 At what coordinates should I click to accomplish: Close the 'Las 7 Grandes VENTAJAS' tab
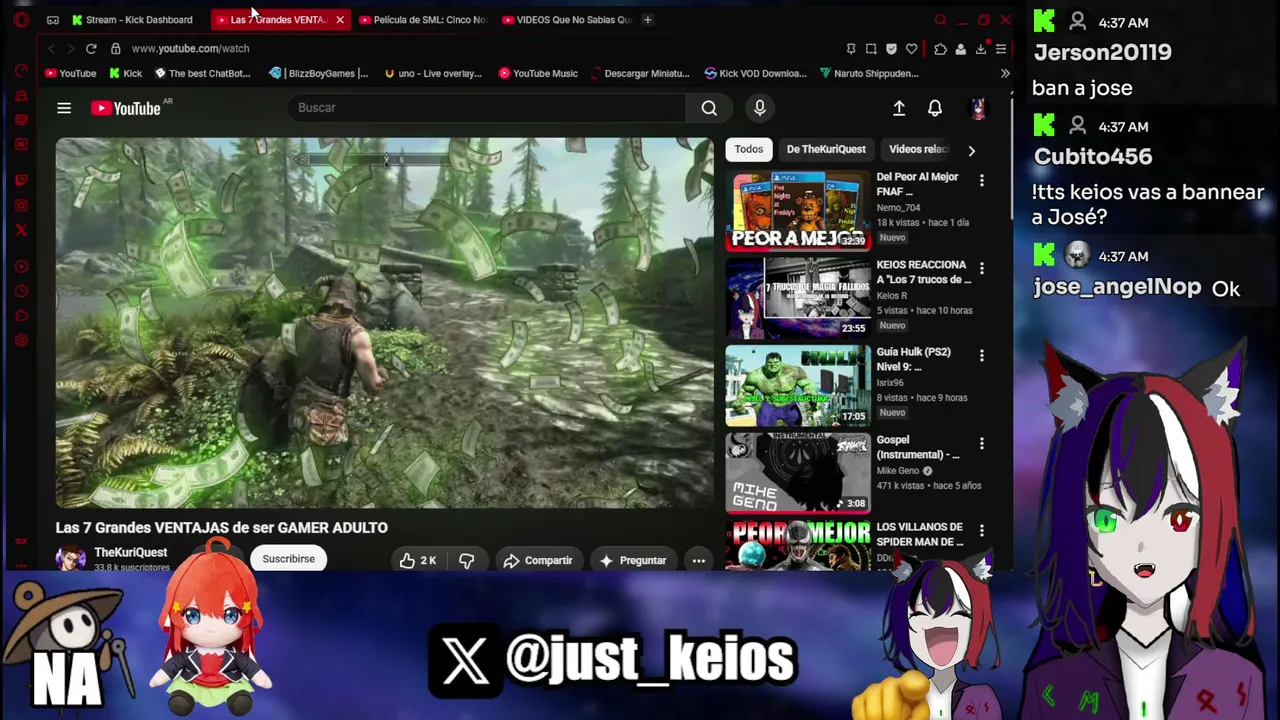pos(340,19)
